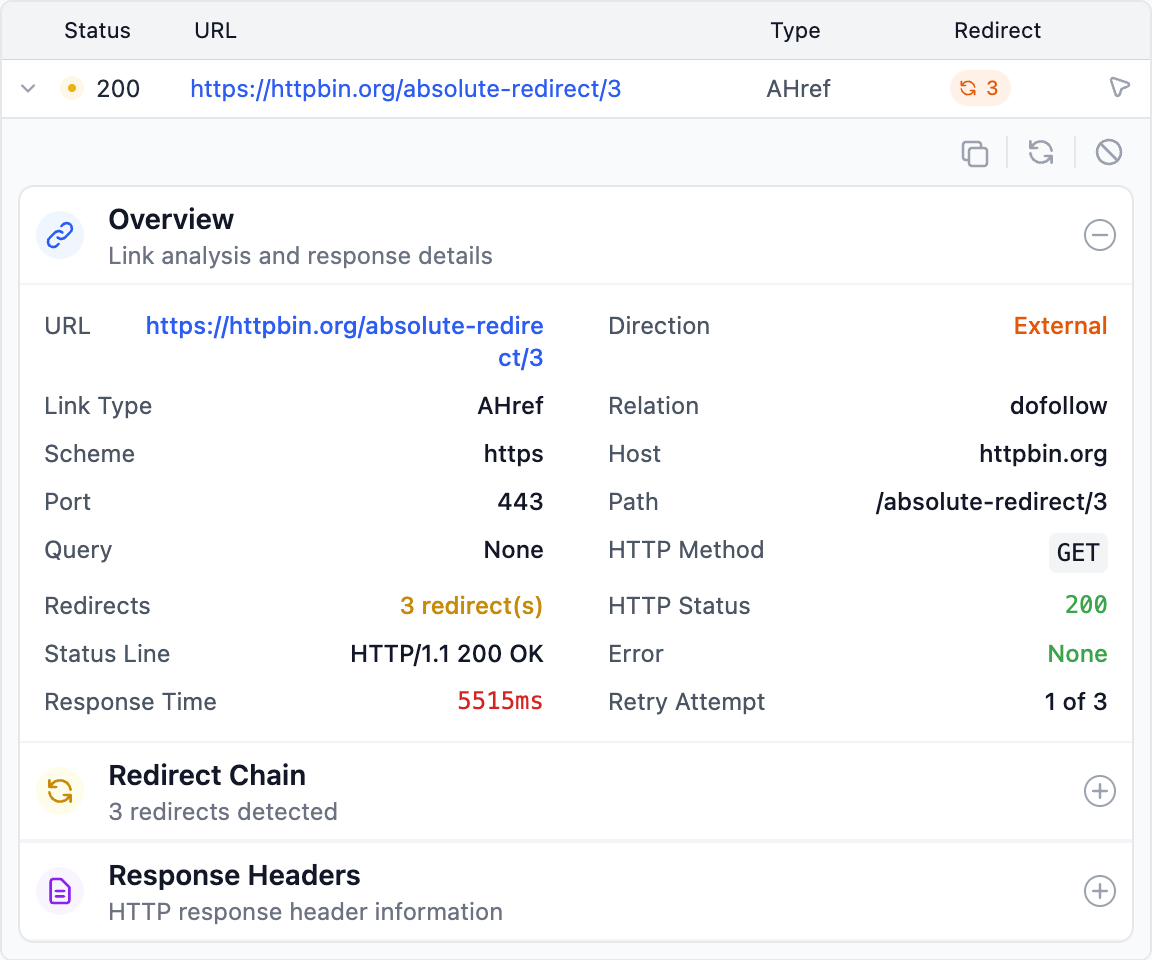
Task: Click the Type column header
Action: 795,31
